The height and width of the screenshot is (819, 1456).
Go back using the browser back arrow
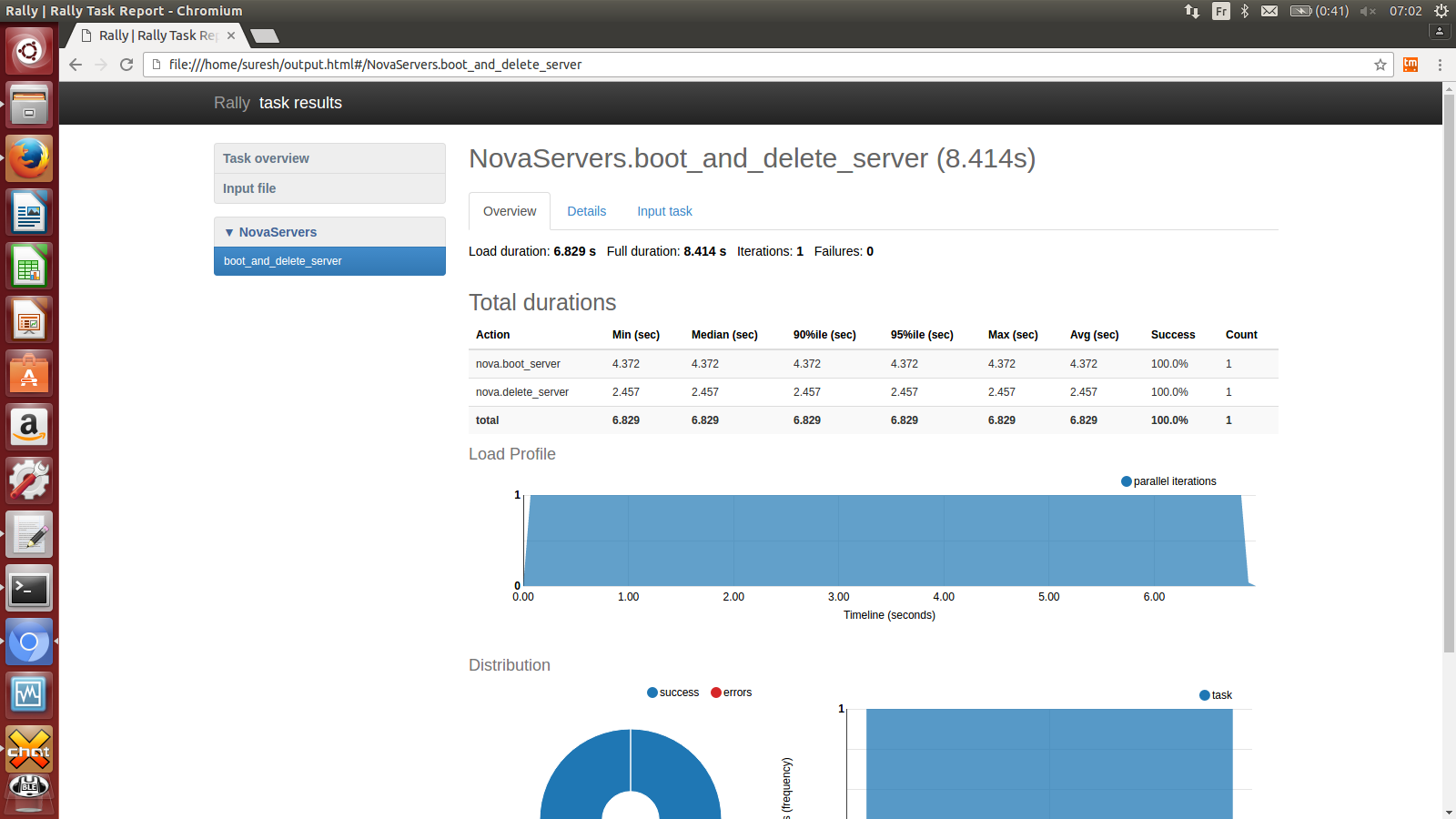click(76, 65)
